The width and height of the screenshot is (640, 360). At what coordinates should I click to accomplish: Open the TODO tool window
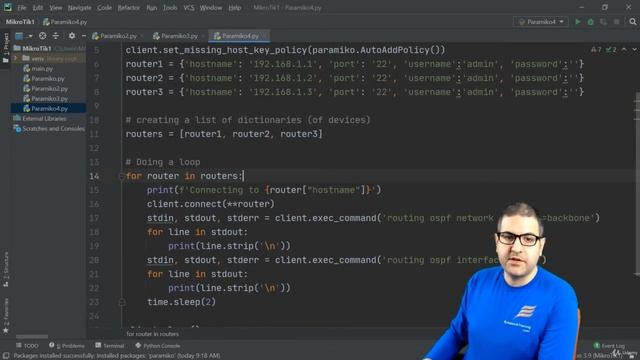coord(27,346)
